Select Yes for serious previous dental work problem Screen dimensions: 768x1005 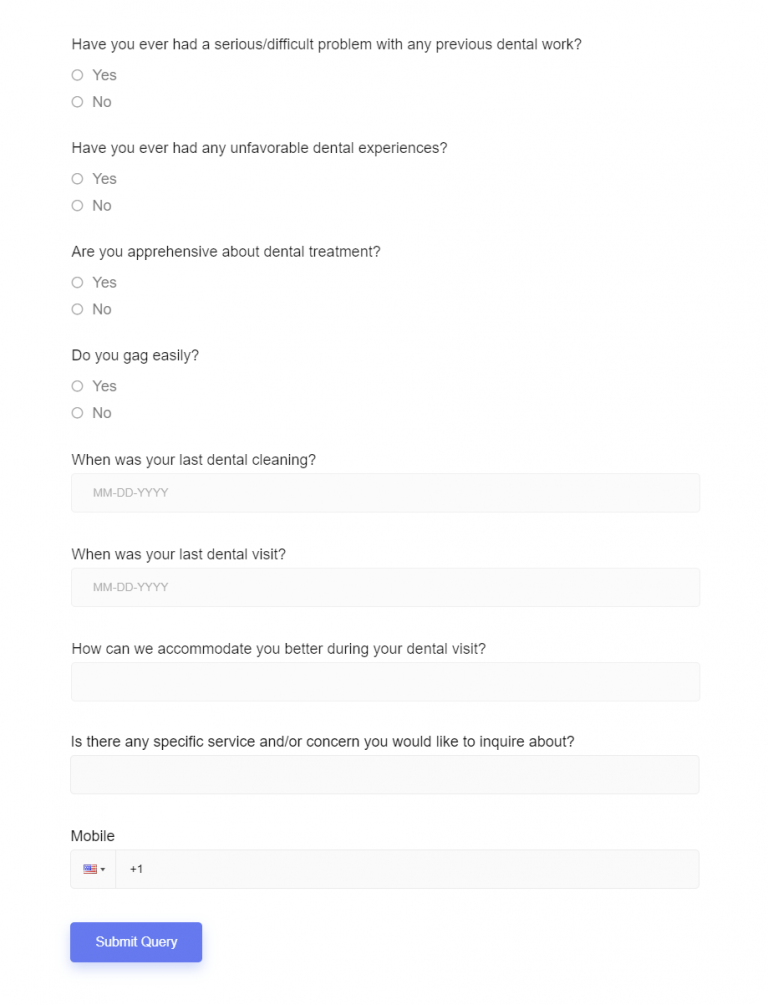click(77, 75)
